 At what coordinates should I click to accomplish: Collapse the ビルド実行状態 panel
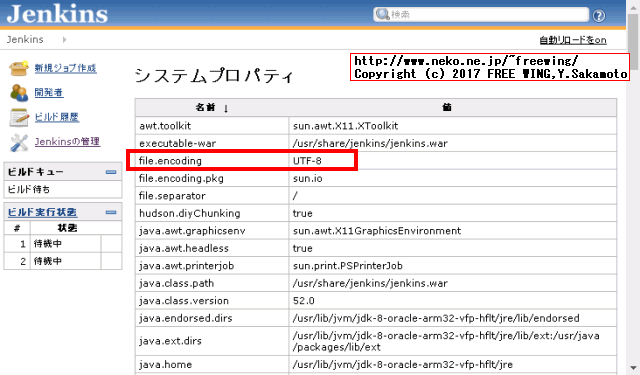(x=111, y=212)
